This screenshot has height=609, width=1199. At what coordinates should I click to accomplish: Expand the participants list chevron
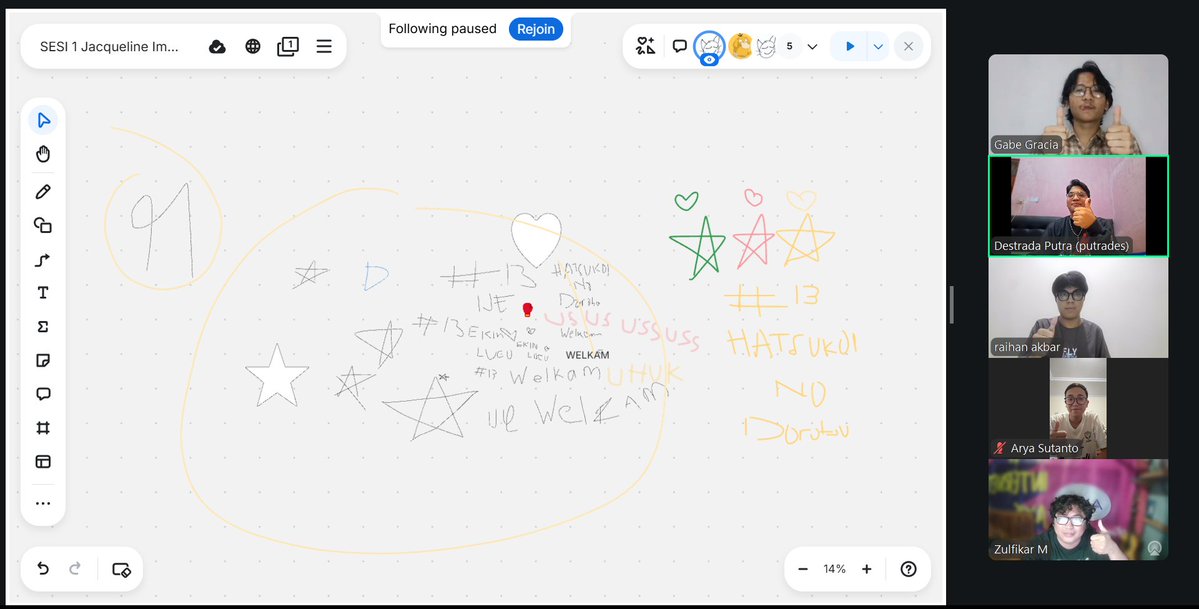tap(812, 47)
